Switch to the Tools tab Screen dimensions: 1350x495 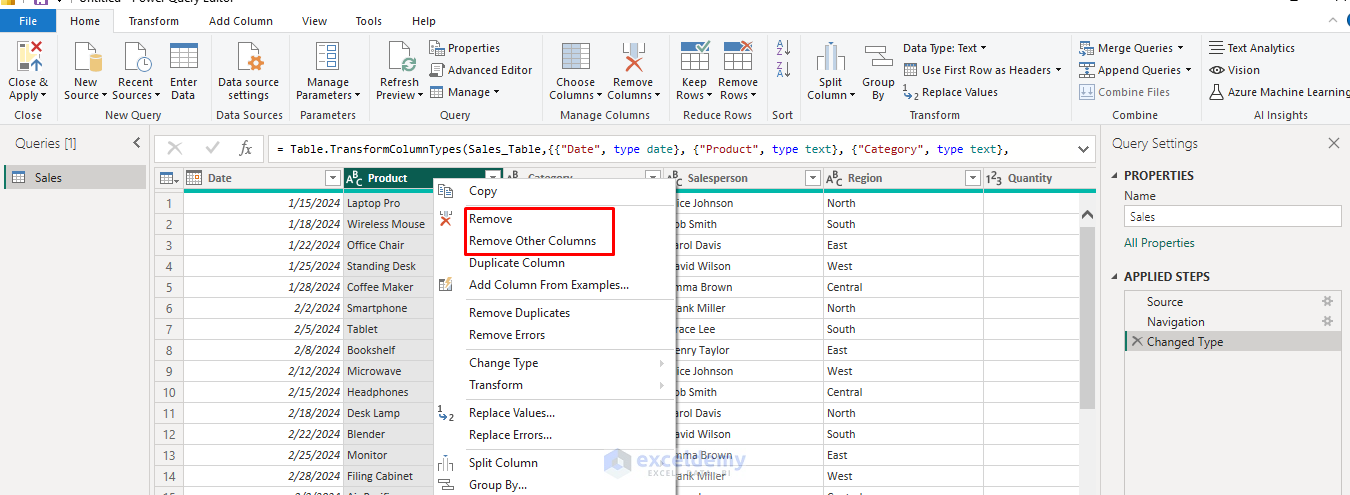pos(368,21)
